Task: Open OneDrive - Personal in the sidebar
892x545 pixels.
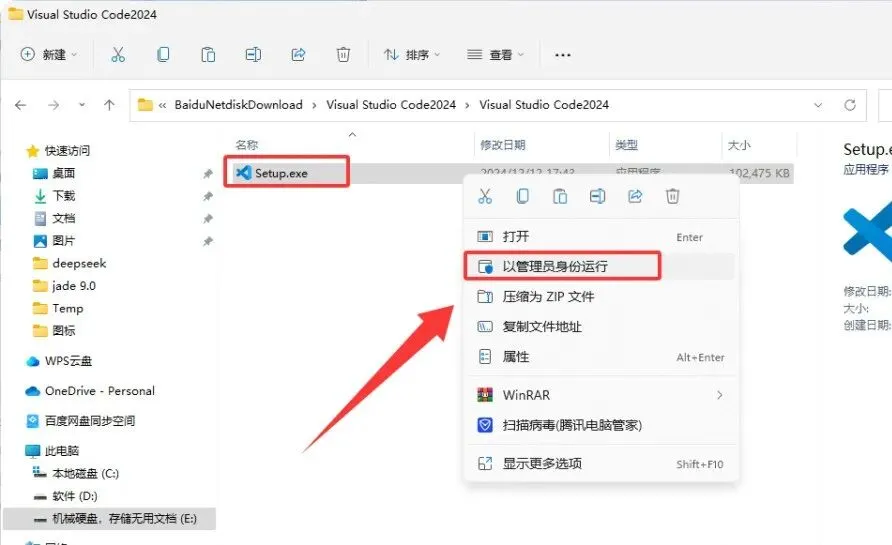Action: [90, 391]
